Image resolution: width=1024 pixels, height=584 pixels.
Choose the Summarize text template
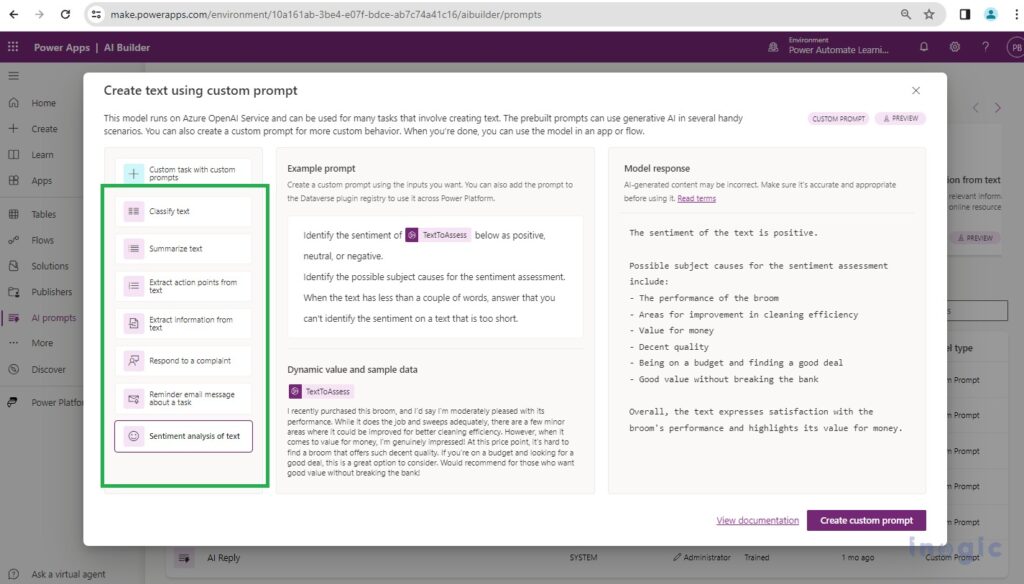(x=183, y=248)
